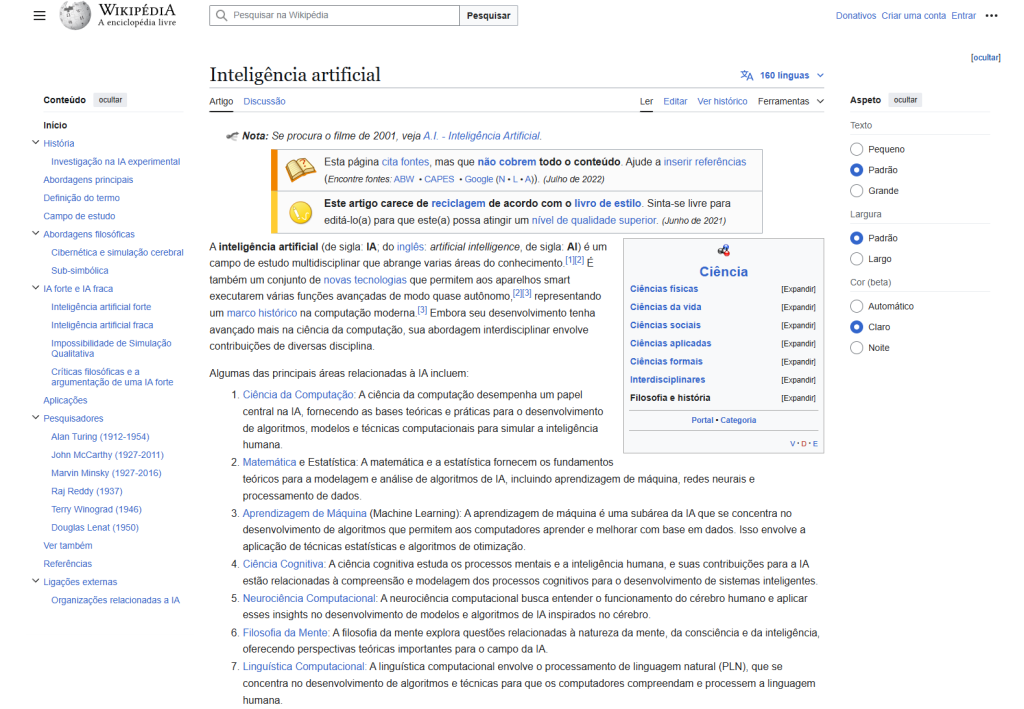Click the yellow recycling notice icon
Image resolution: width=1024 pixels, height=709 pixels.
pos(300,212)
